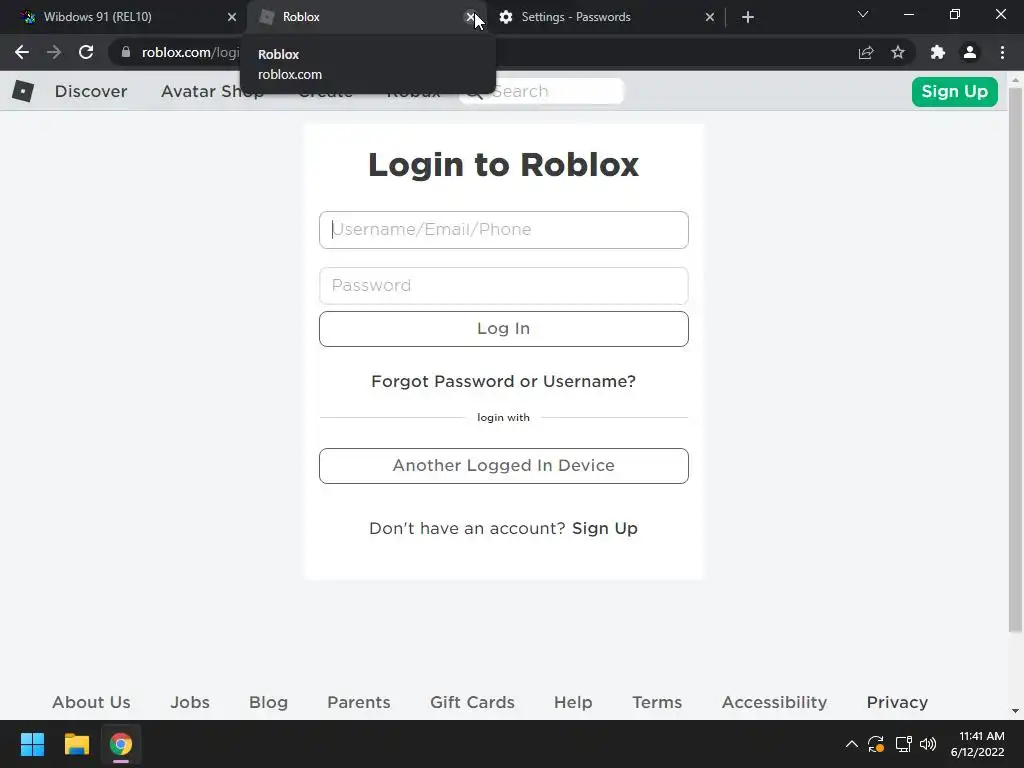Image resolution: width=1024 pixels, height=768 pixels.
Task: Click the Roblox logo icon
Action: pyautogui.click(x=23, y=91)
